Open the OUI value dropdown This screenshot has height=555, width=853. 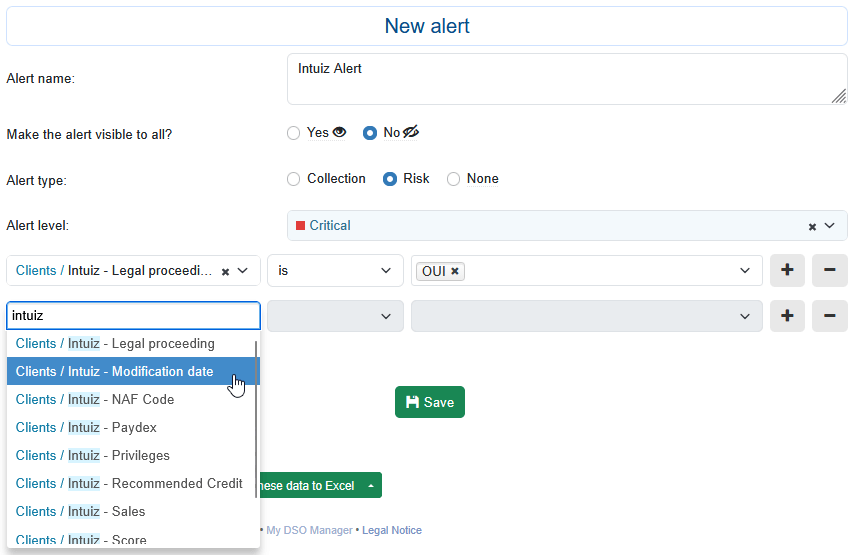click(744, 270)
